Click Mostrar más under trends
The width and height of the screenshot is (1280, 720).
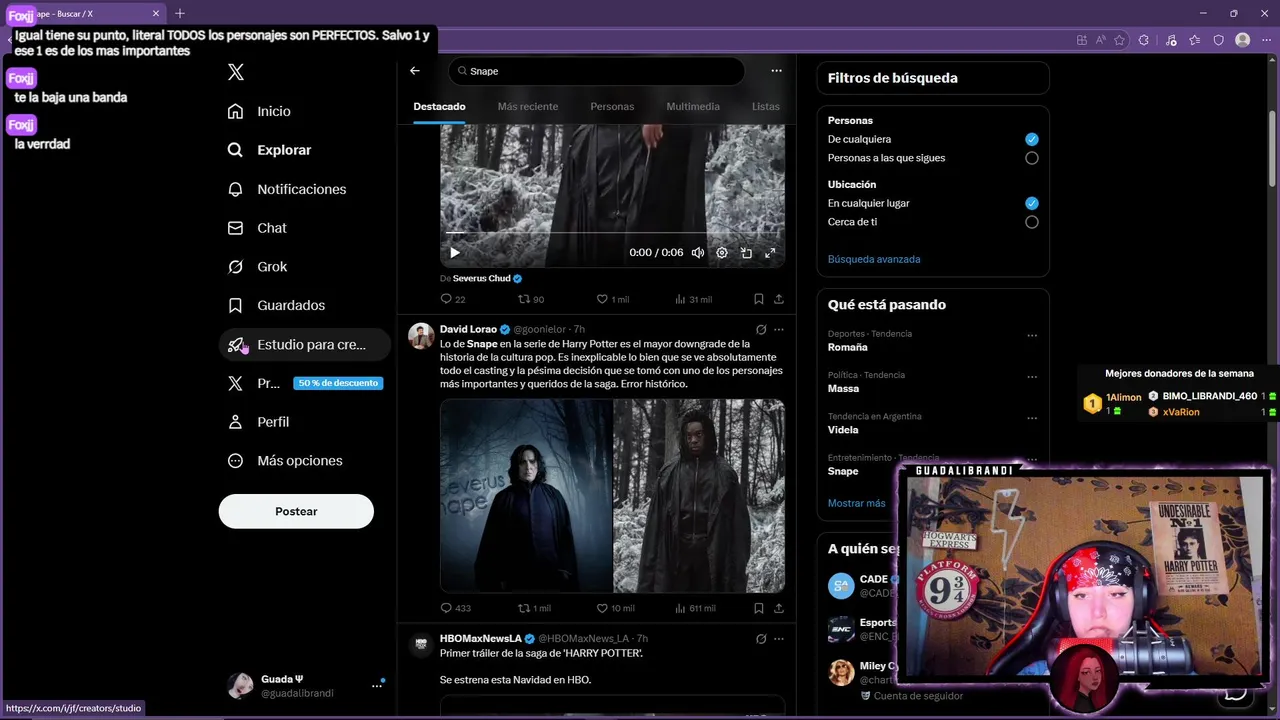click(856, 503)
